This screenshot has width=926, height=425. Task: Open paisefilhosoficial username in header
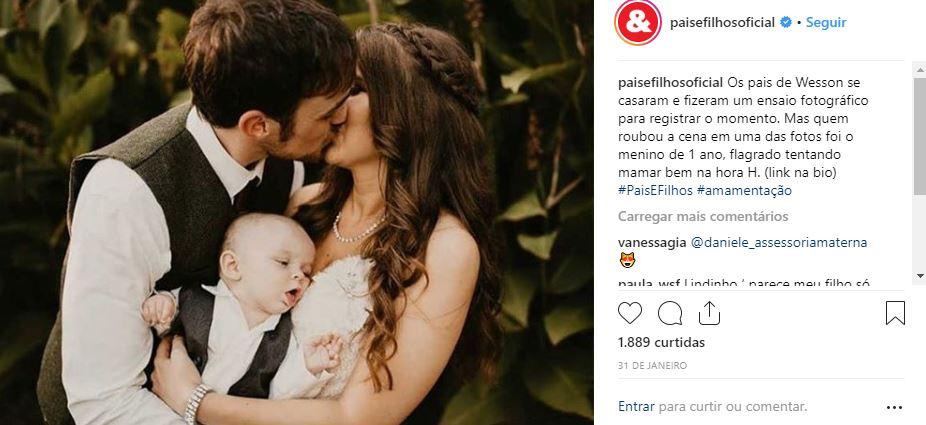[x=722, y=22]
